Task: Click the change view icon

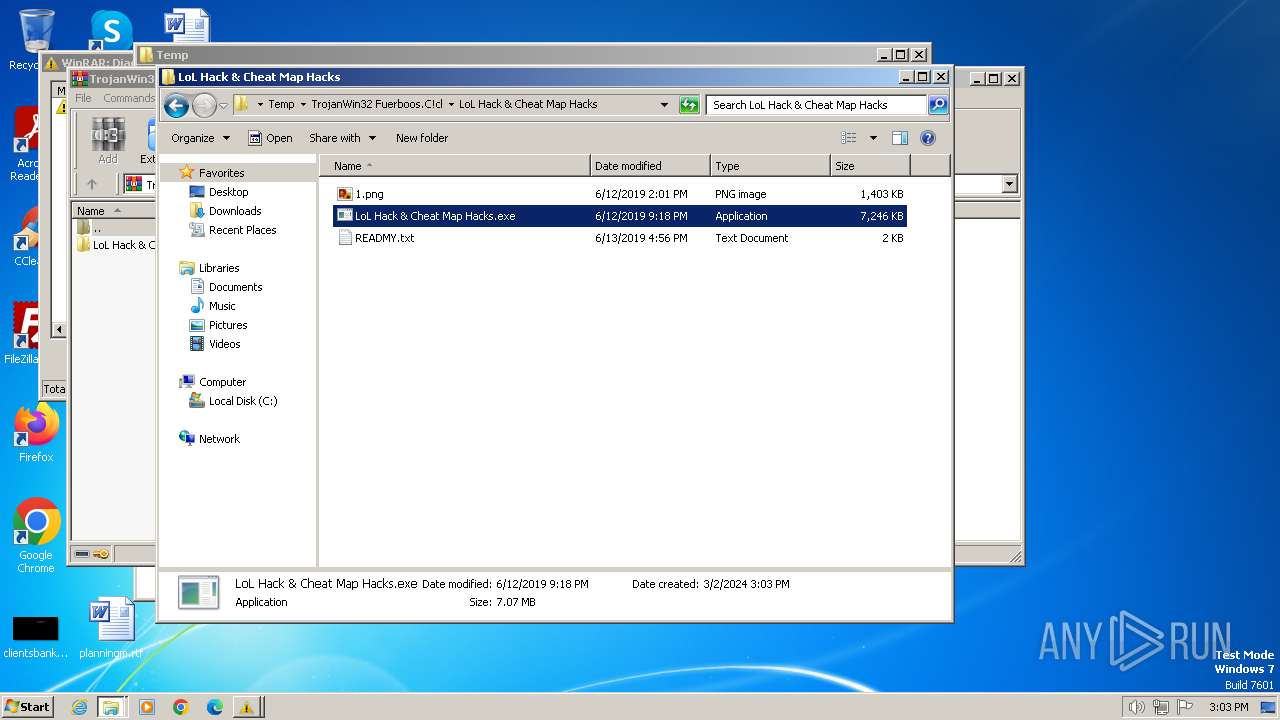Action: [x=849, y=138]
